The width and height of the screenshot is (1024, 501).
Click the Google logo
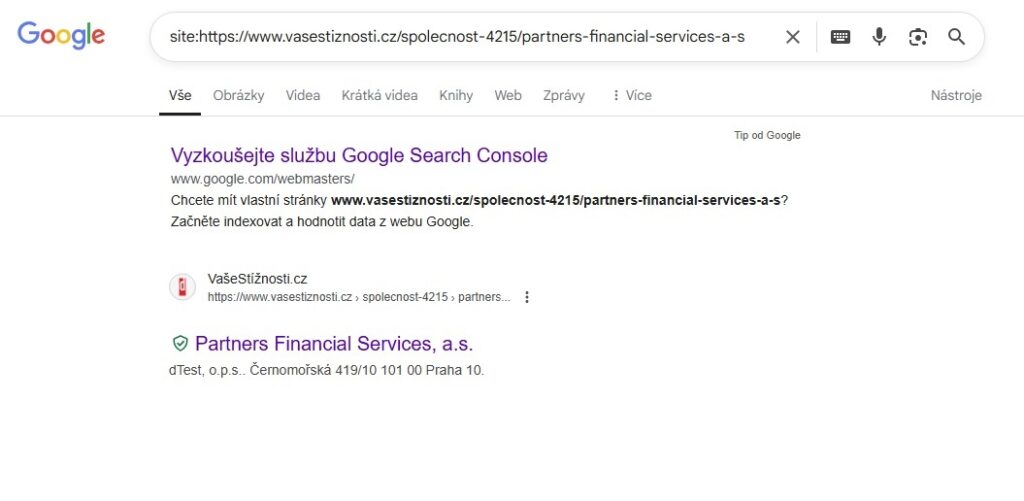[x=61, y=36]
